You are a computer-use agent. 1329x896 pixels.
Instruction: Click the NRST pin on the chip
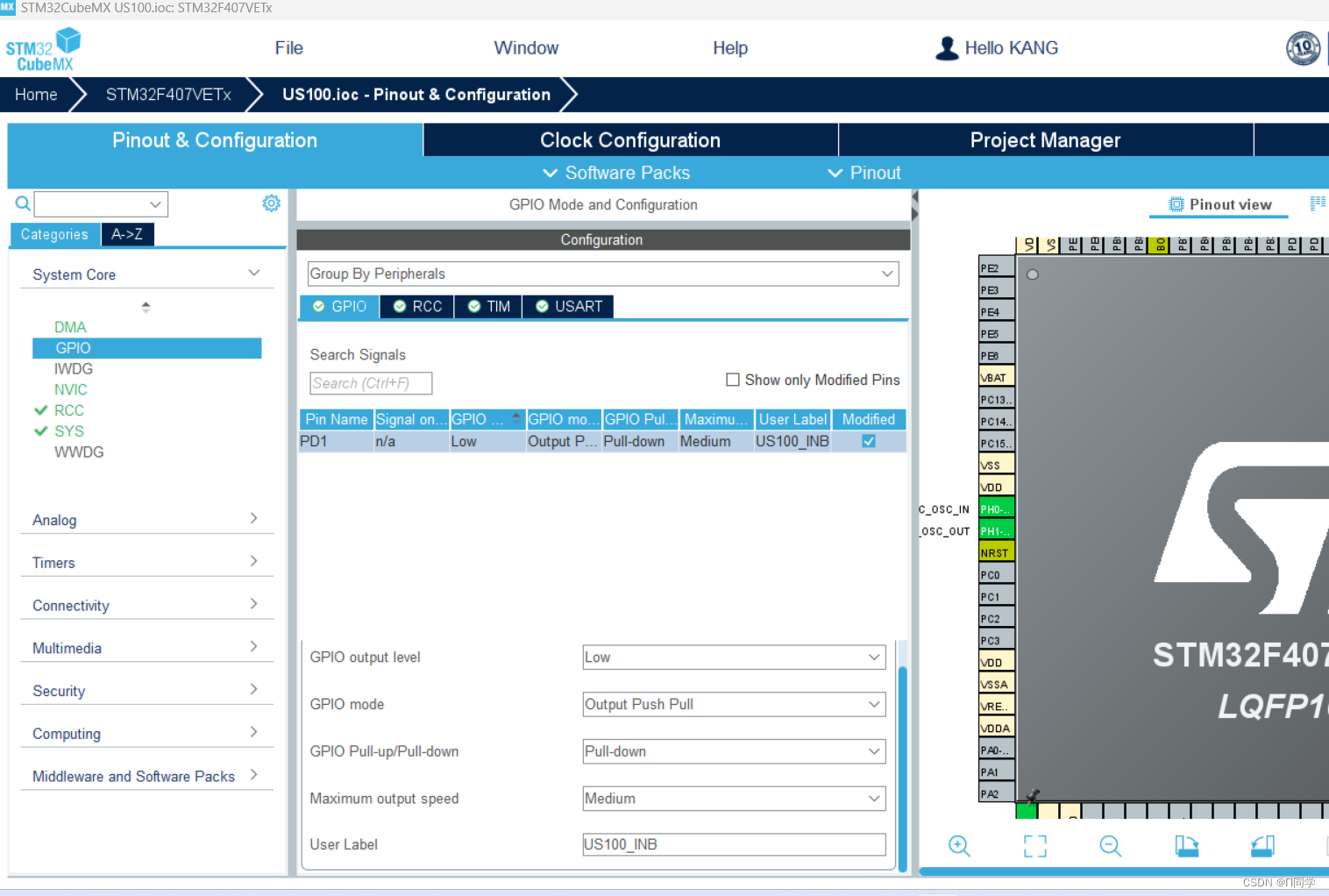click(997, 553)
